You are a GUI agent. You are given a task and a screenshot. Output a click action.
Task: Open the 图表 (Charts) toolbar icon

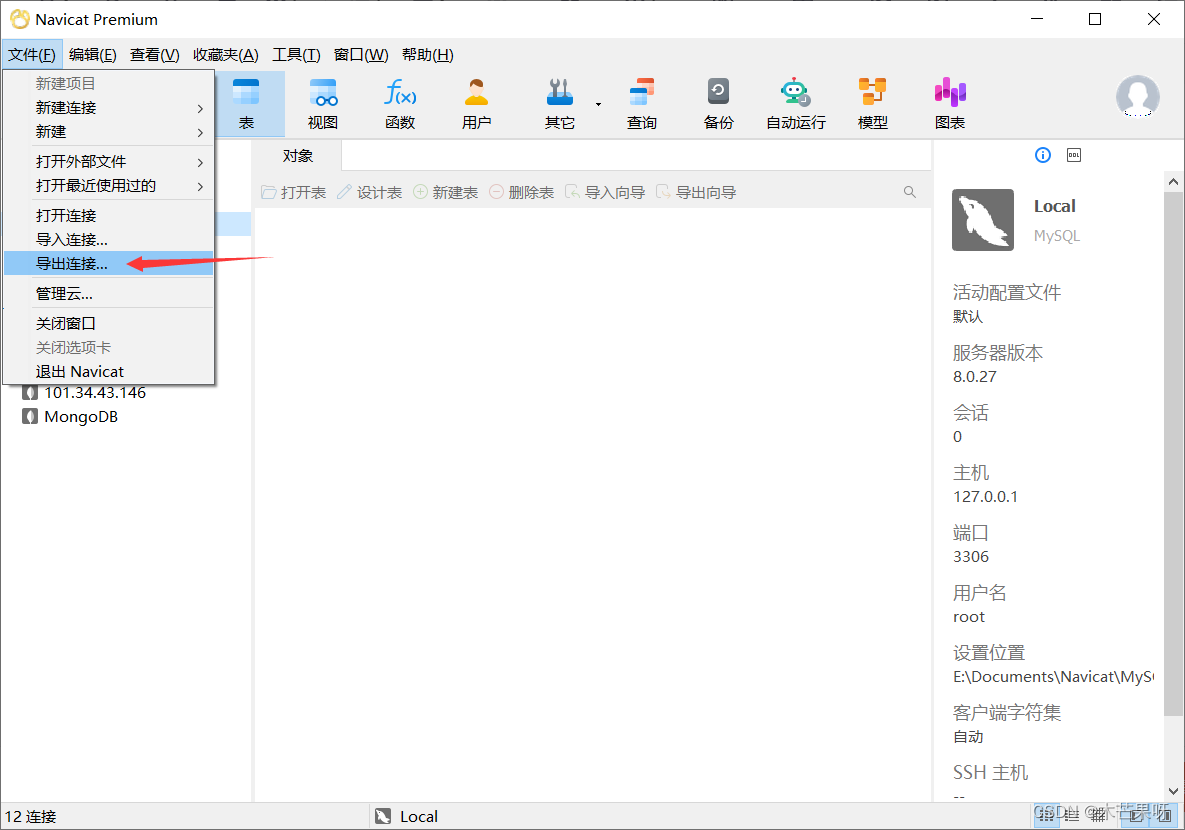pyautogui.click(x=950, y=104)
